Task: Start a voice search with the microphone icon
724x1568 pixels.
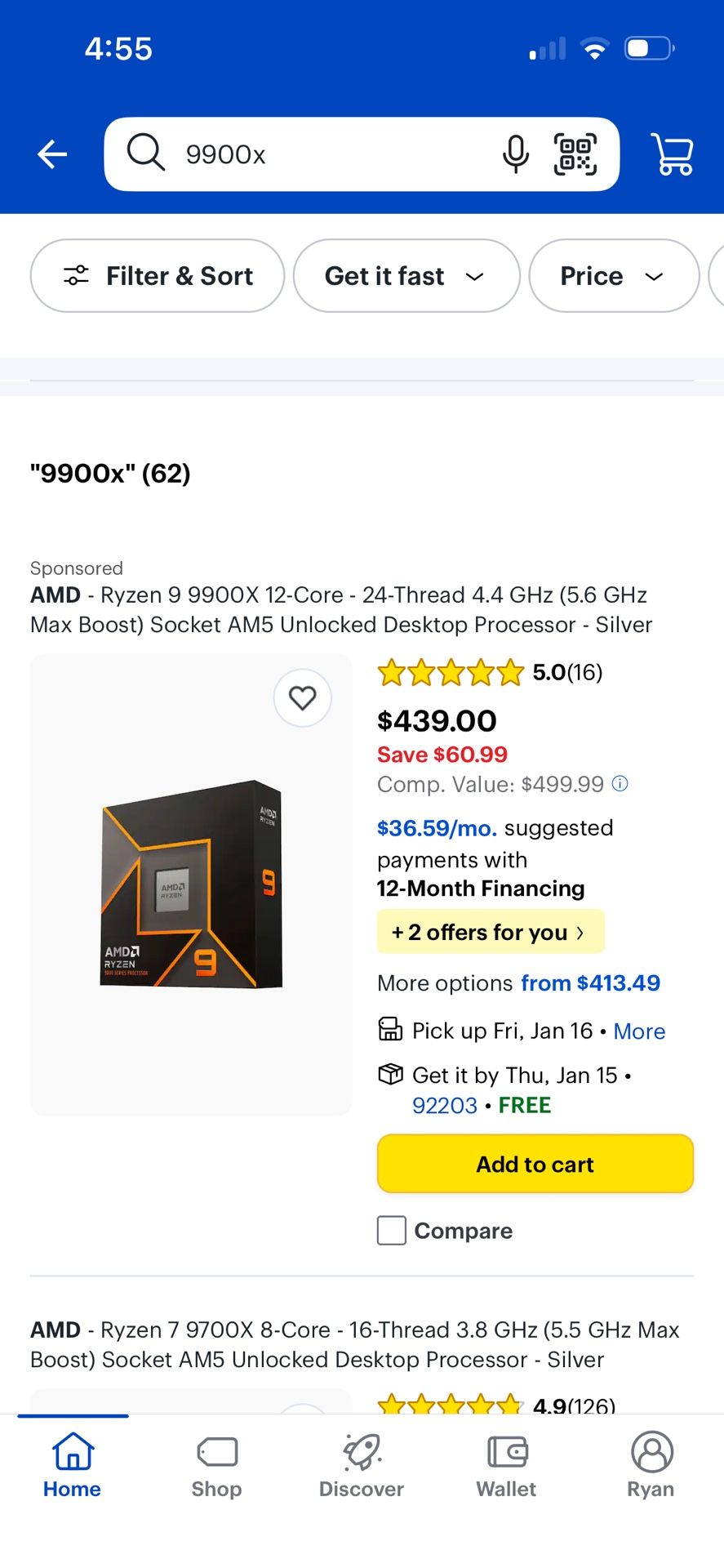Action: 515,154
